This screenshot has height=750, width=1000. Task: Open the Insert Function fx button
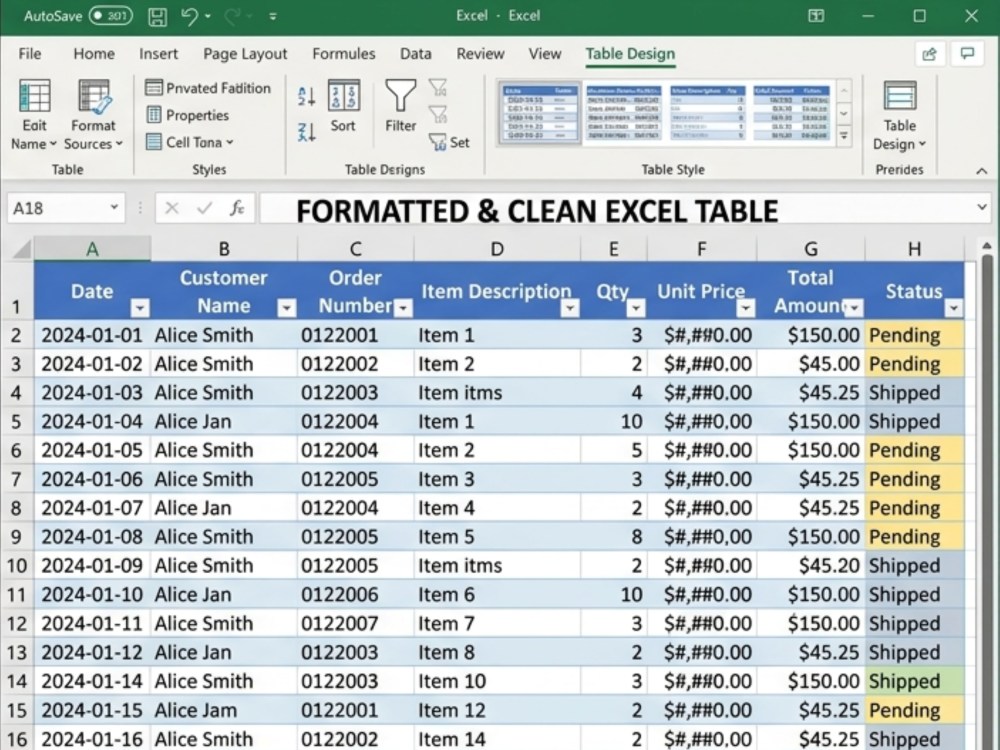pyautogui.click(x=237, y=208)
